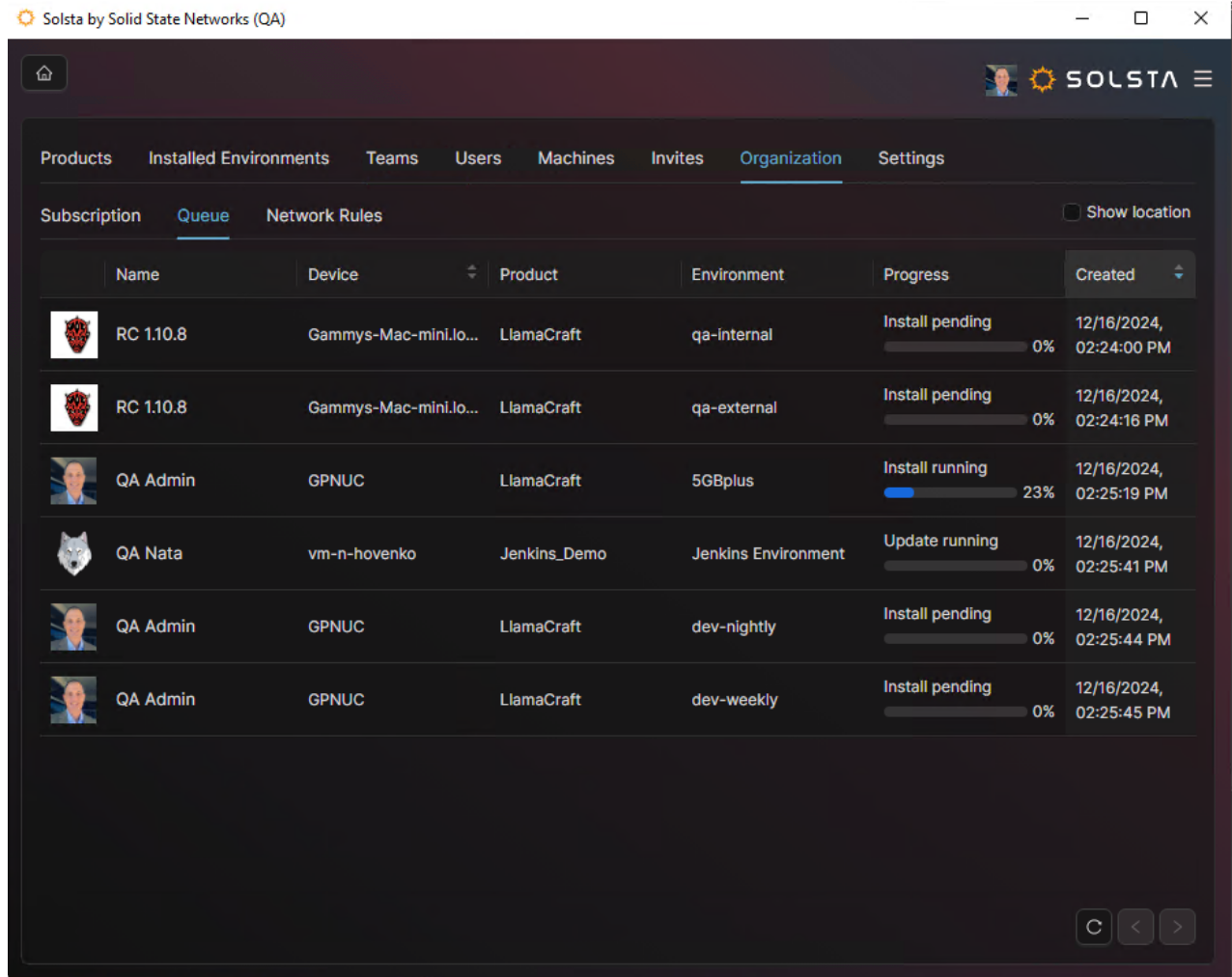Click RC 1.10.8 avatar in qa-external row
The image size is (1232, 977).
[74, 407]
